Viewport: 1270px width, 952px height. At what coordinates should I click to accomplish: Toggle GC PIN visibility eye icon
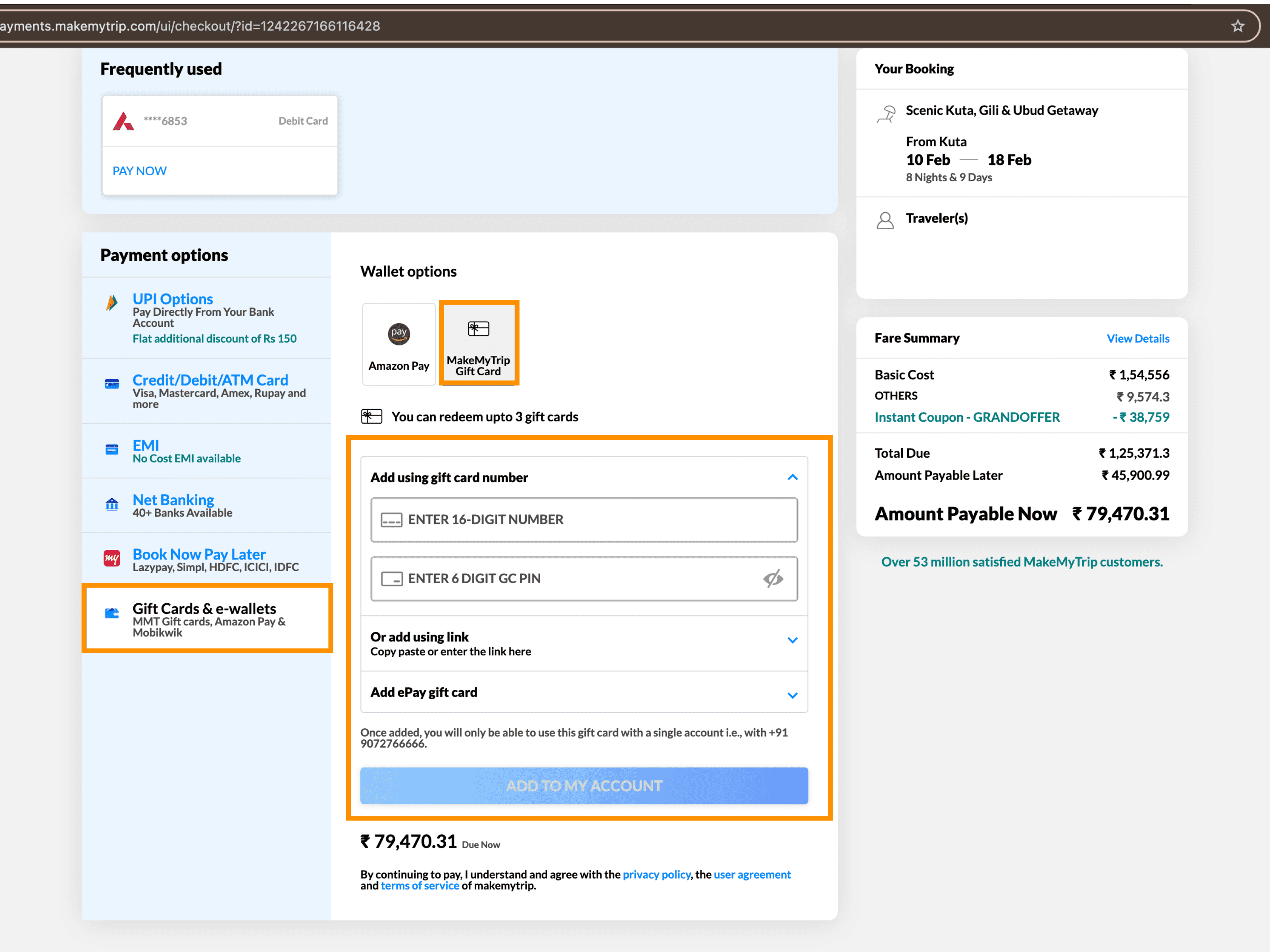coord(773,578)
